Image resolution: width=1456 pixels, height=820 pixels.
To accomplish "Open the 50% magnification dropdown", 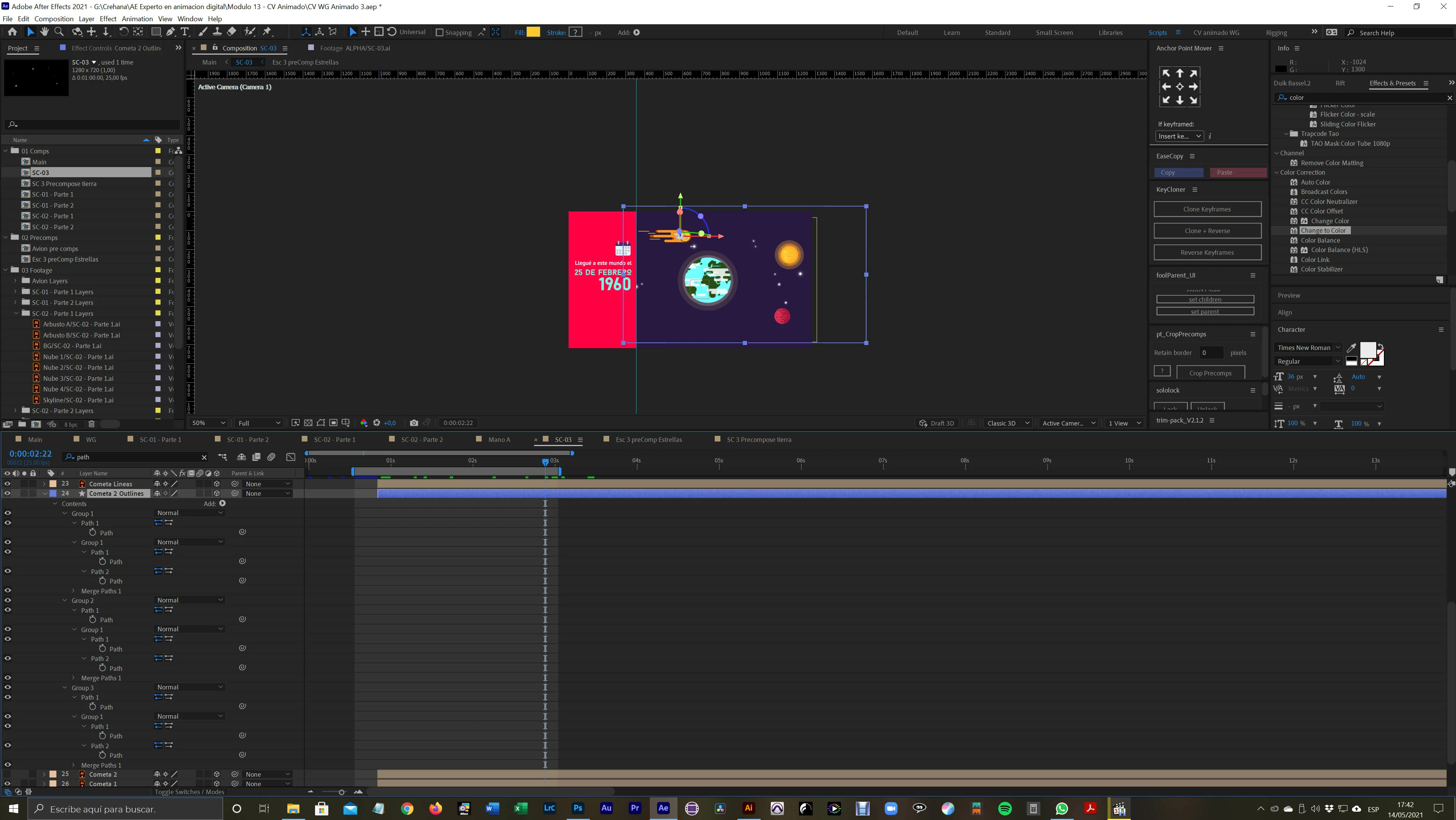I will coord(208,423).
